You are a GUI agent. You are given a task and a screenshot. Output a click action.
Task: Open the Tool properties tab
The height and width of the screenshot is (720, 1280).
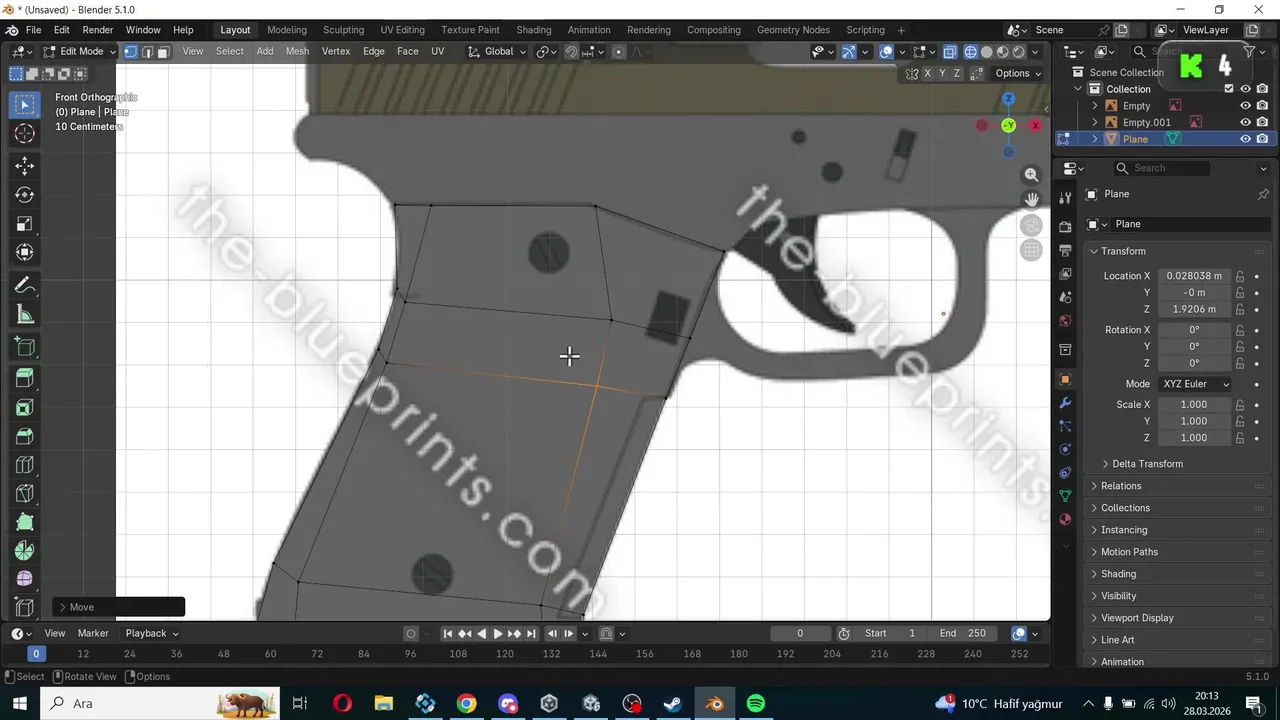coord(1065,198)
